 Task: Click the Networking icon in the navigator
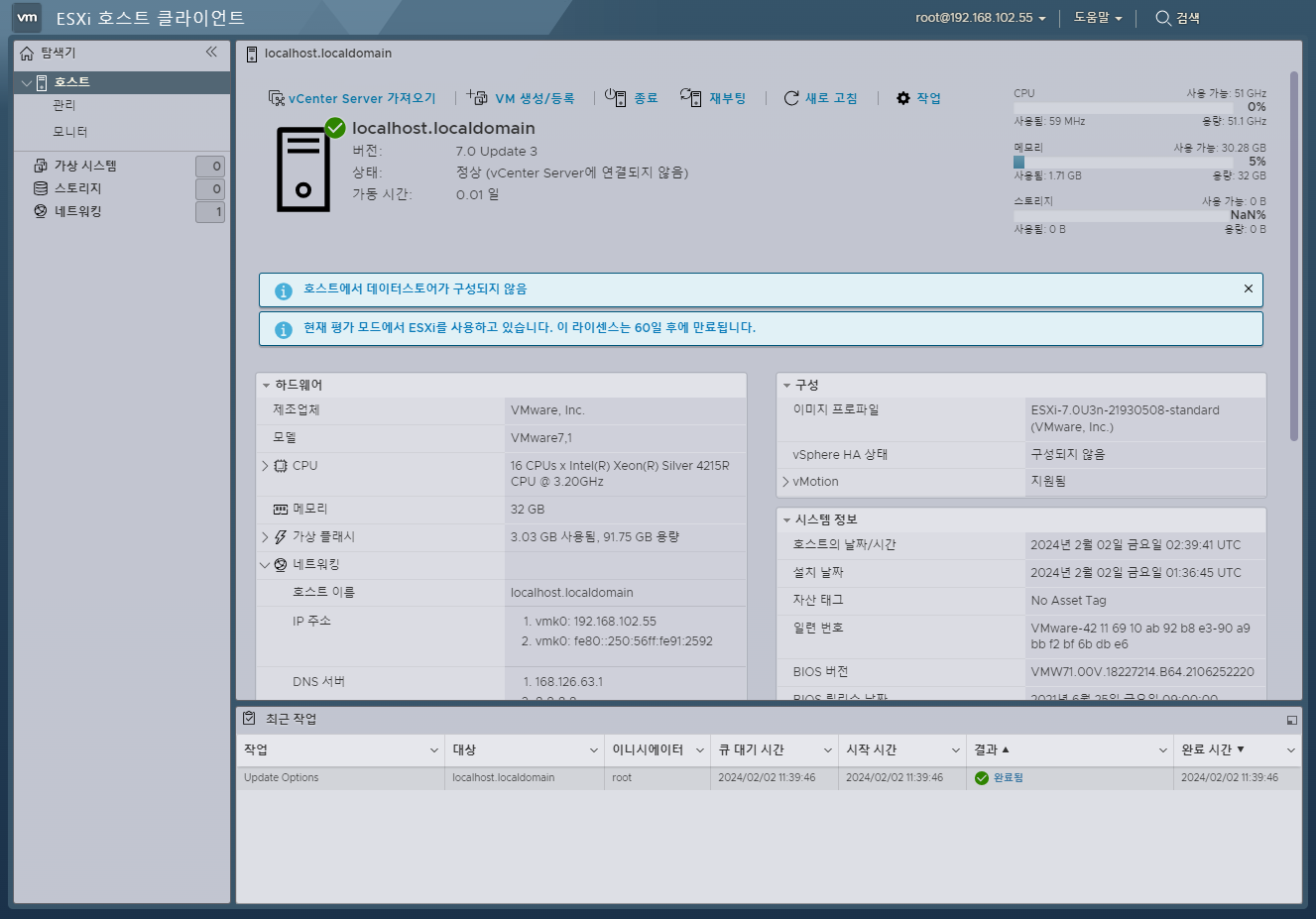[41, 211]
